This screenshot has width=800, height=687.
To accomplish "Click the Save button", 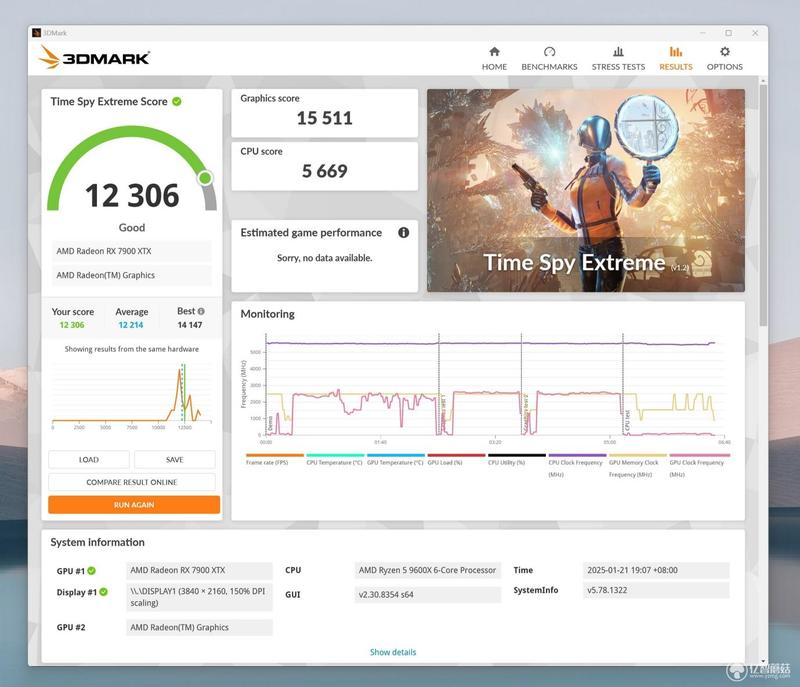I will [x=174, y=460].
